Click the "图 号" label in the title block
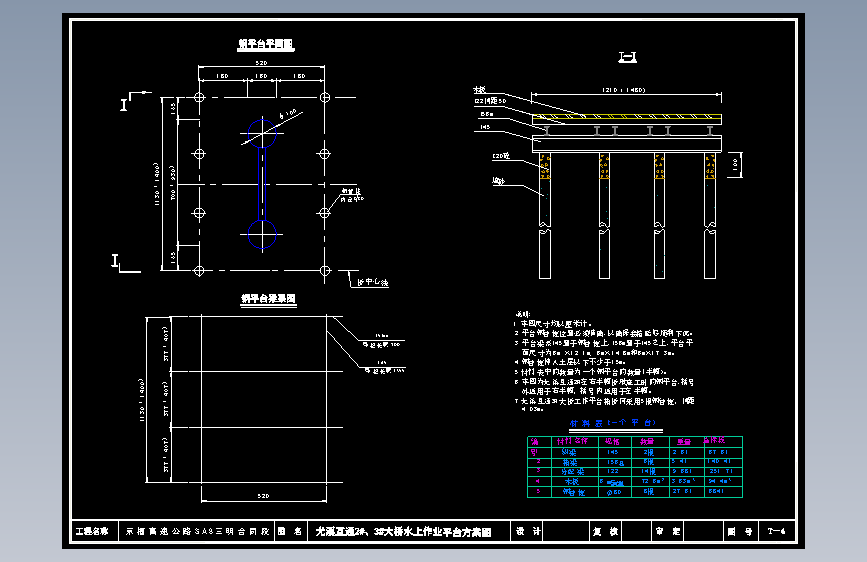Screen dimensions: 867x562 740,532
